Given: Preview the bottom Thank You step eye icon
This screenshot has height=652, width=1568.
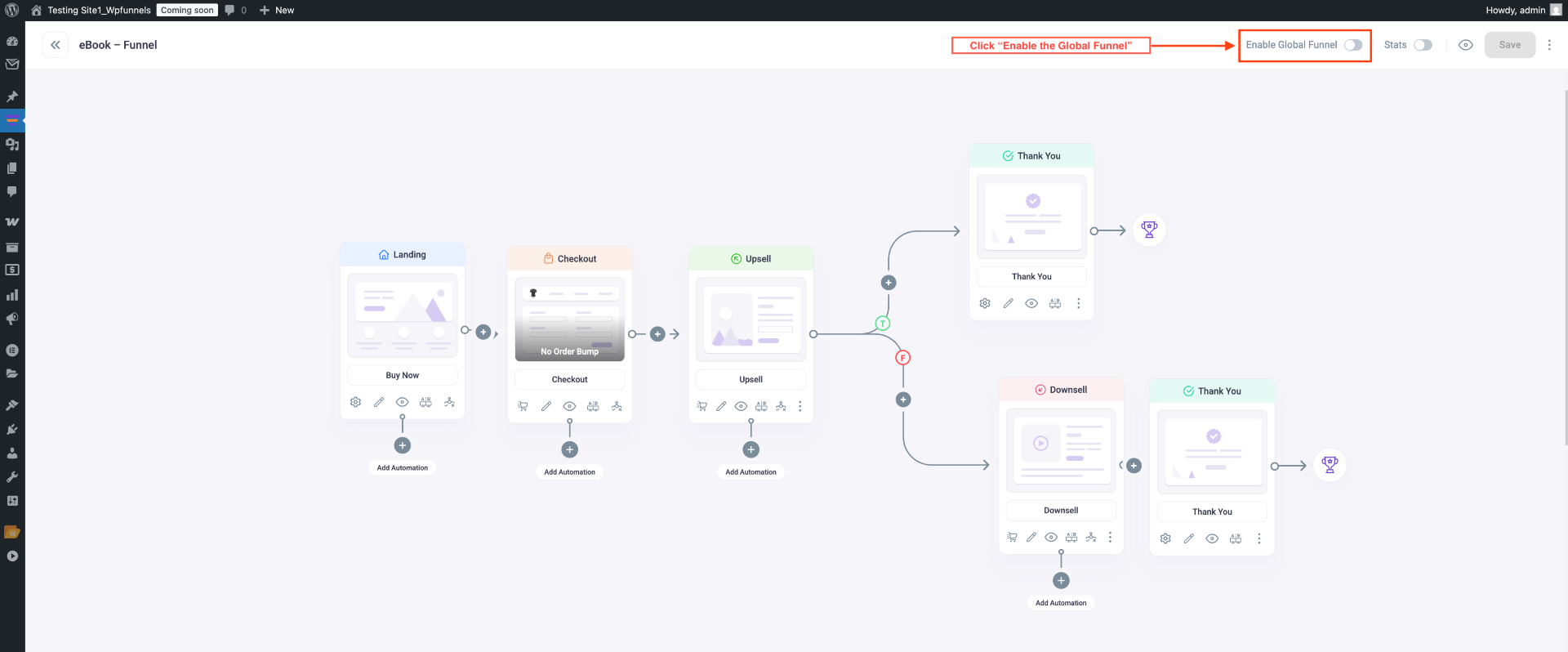Looking at the screenshot, I should pyautogui.click(x=1212, y=538).
